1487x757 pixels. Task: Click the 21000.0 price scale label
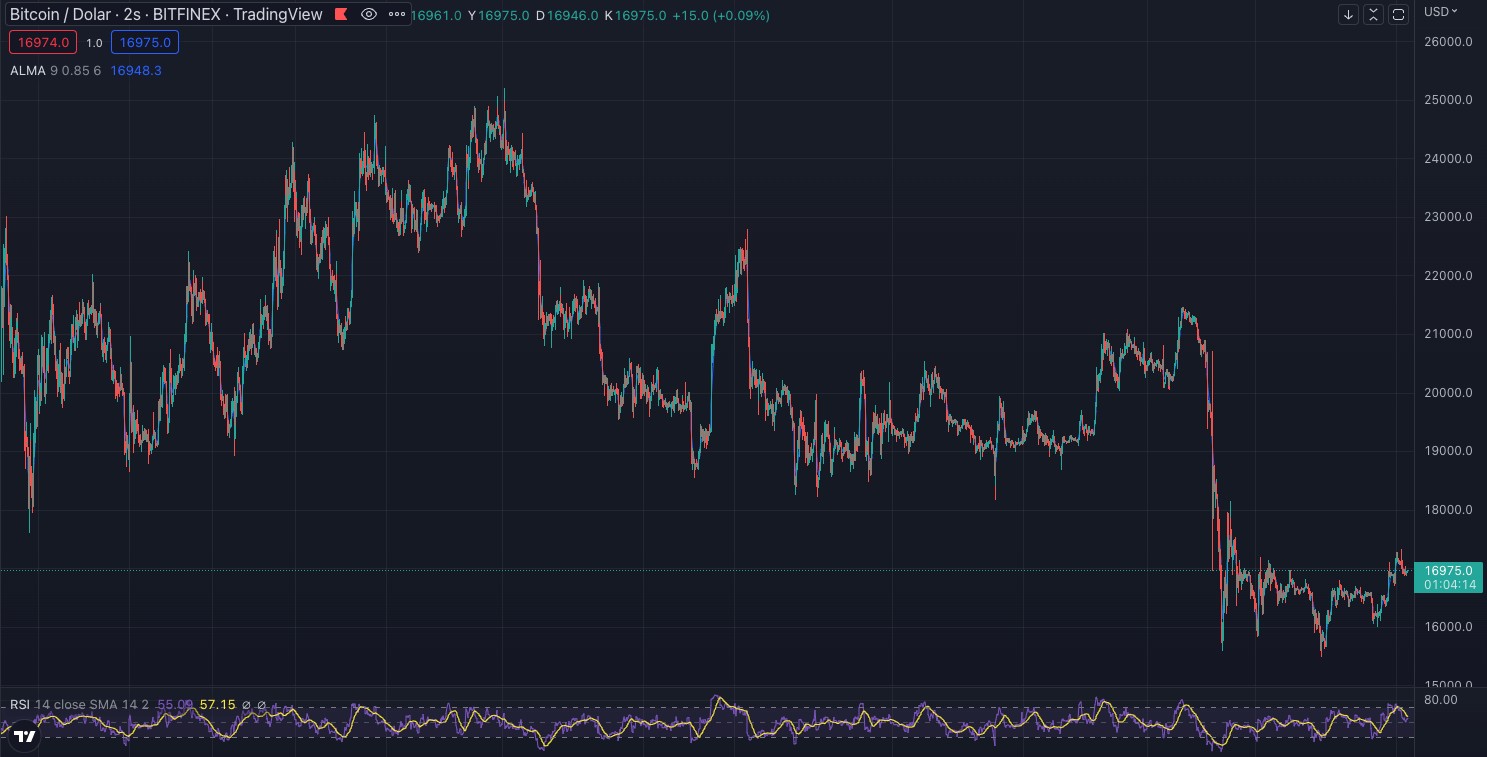coord(1448,334)
